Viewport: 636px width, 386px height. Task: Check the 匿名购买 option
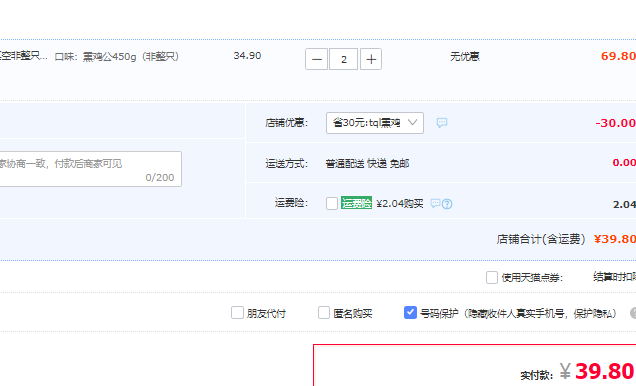pos(324,313)
